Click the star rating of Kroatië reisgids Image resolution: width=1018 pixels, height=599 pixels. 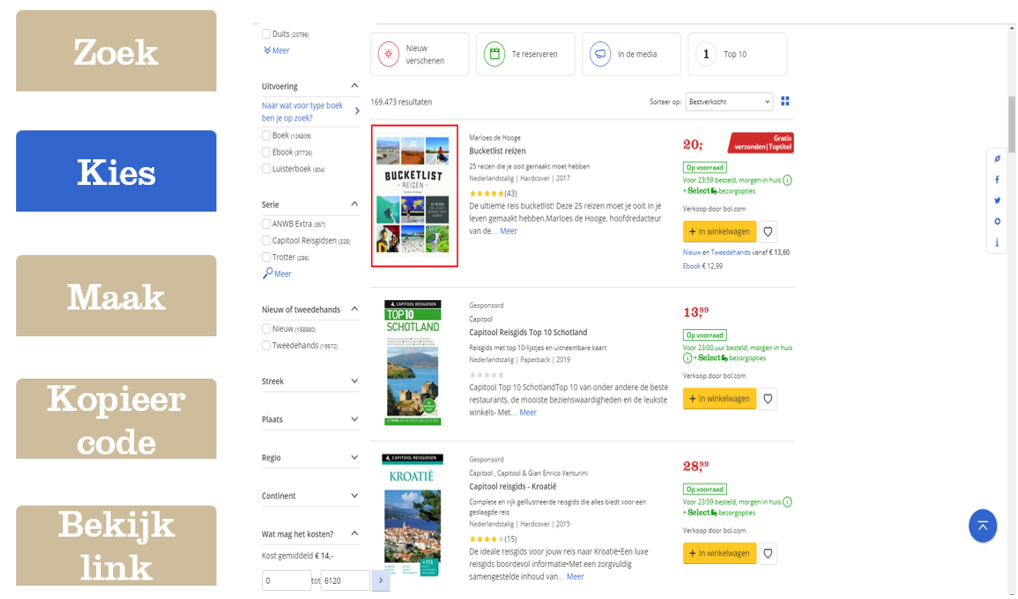click(x=486, y=539)
